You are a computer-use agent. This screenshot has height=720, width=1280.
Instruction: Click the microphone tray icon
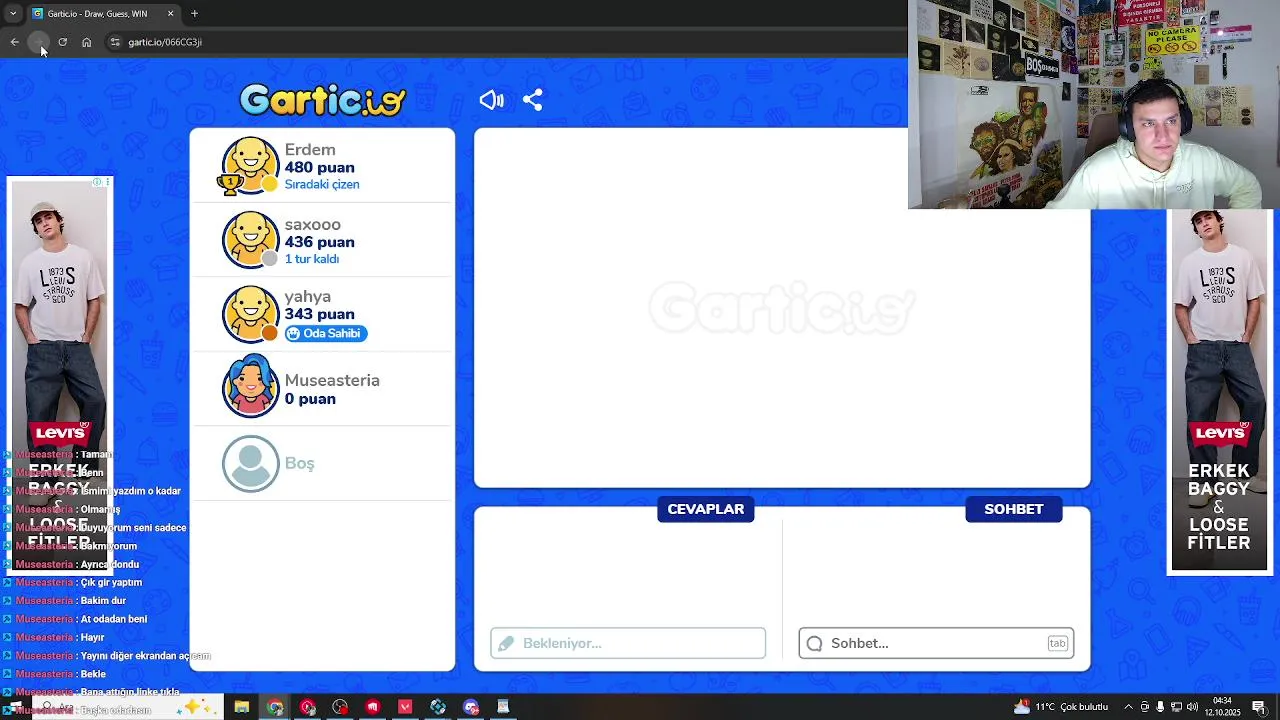1160,707
